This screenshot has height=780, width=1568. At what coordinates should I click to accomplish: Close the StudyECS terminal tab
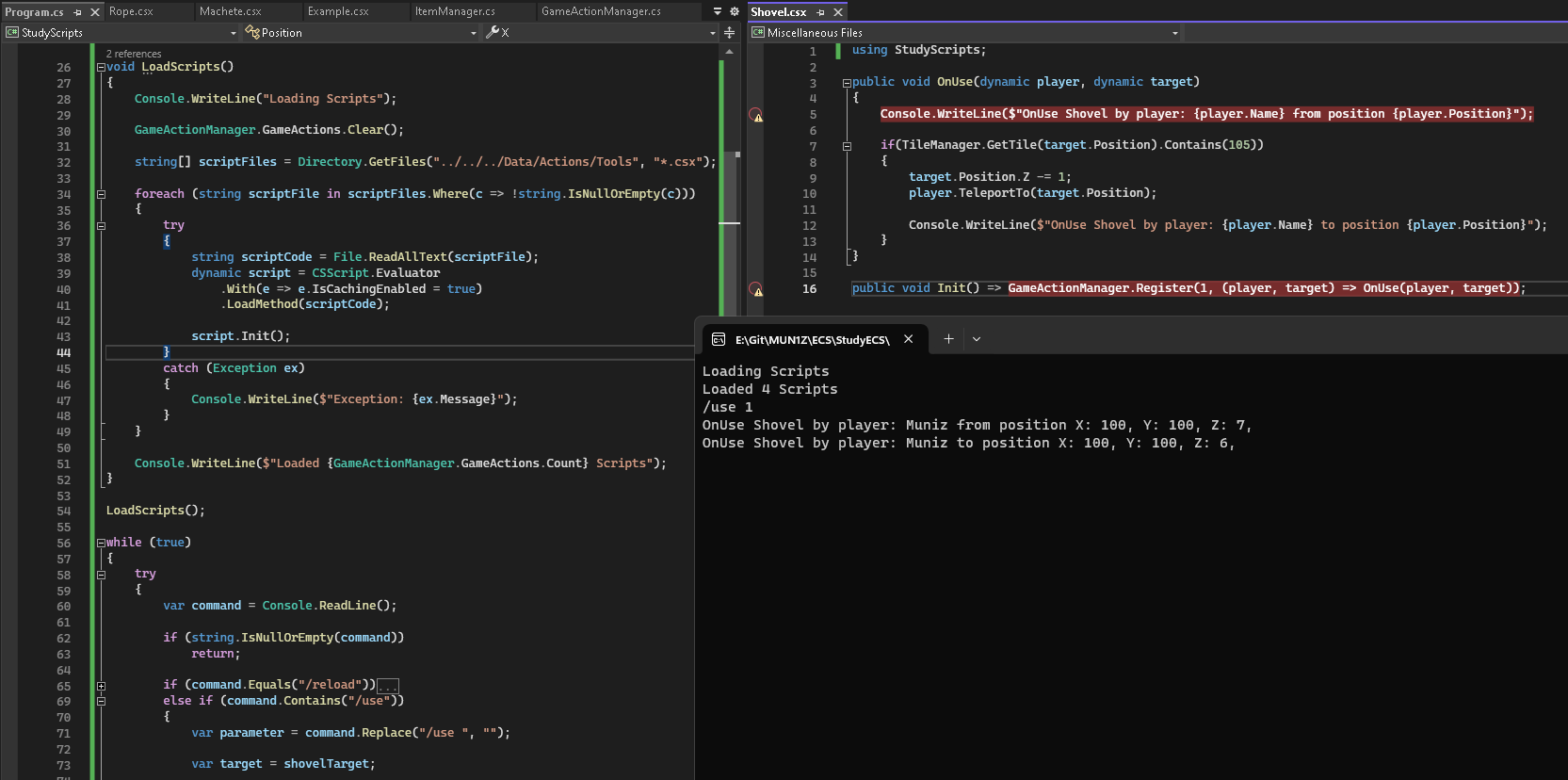(x=909, y=339)
